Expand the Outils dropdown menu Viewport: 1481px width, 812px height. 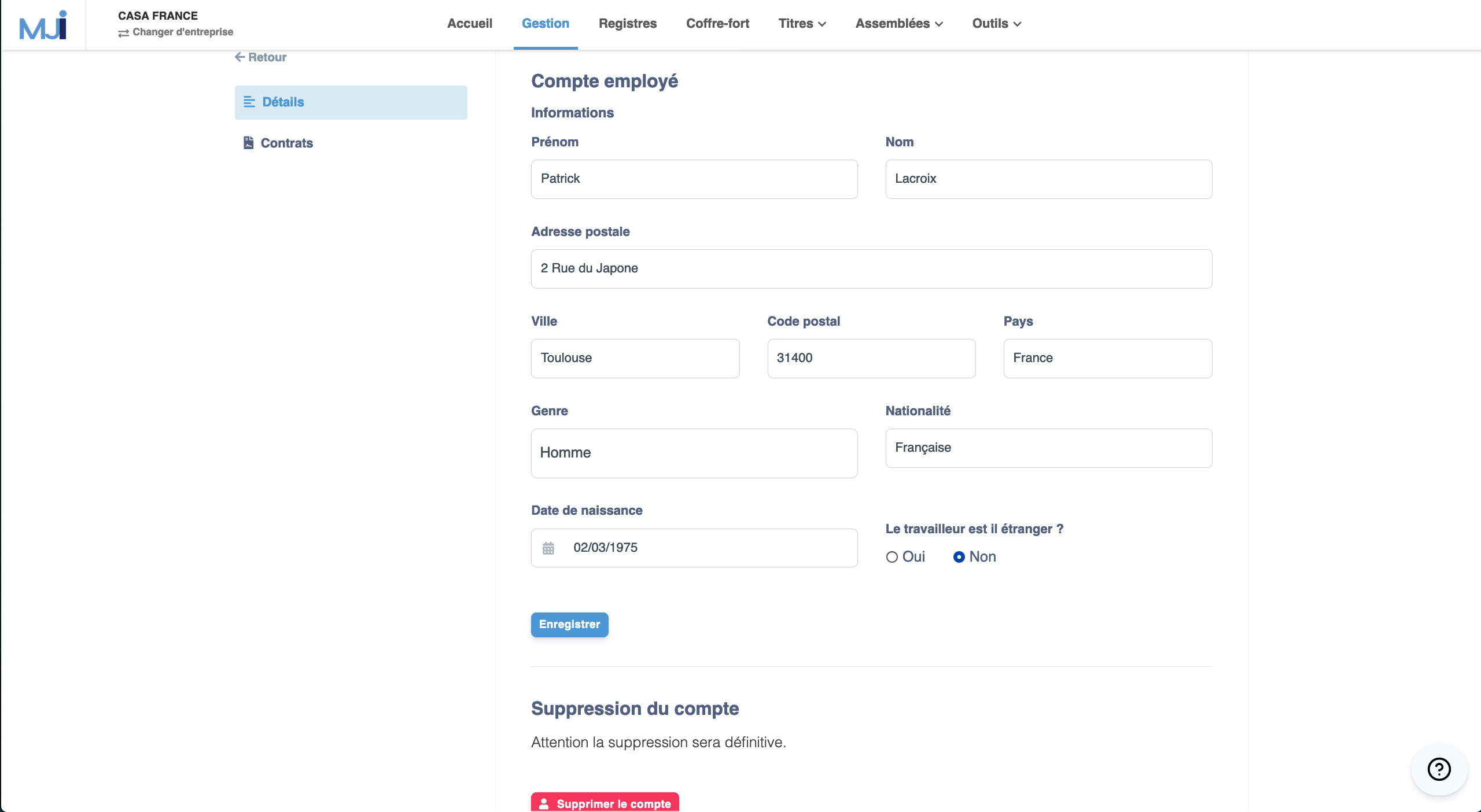tap(997, 24)
